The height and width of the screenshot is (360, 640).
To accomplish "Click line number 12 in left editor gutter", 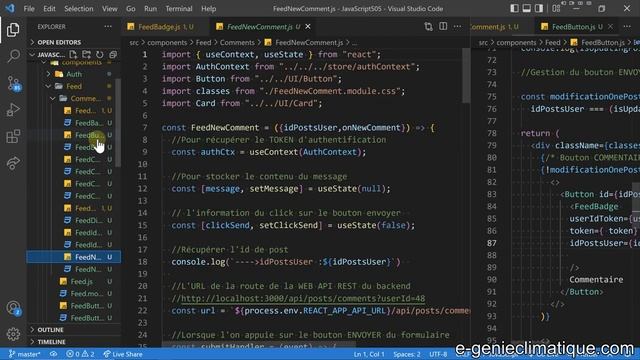I will point(142,189).
